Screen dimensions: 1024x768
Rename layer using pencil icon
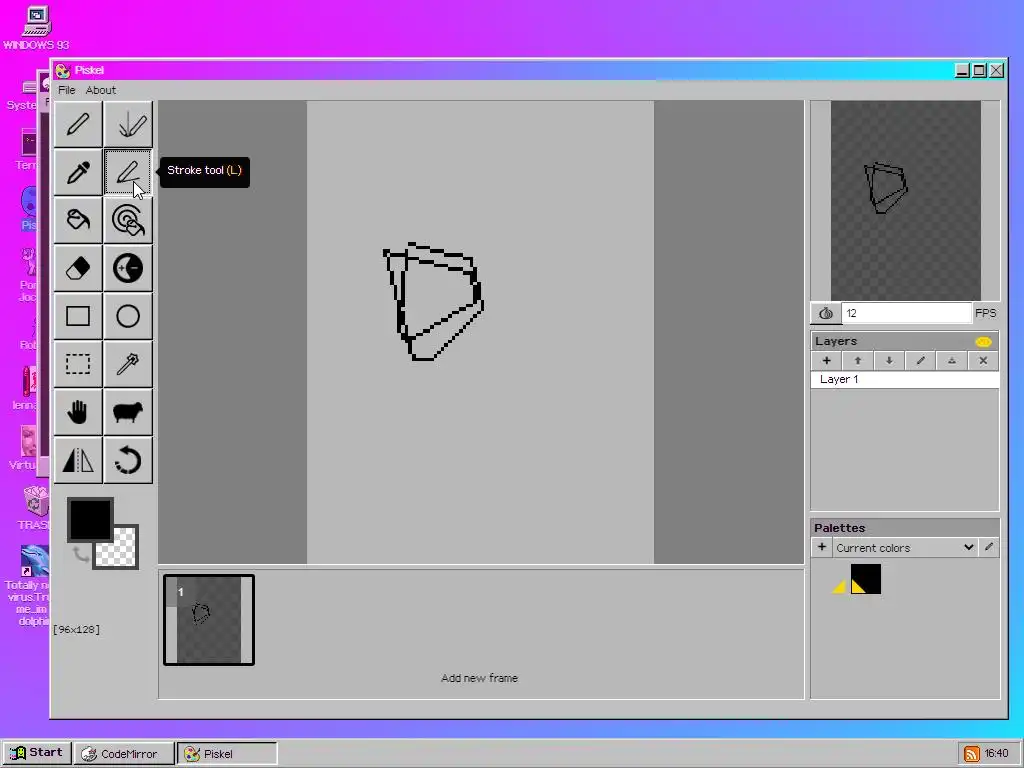click(921, 360)
